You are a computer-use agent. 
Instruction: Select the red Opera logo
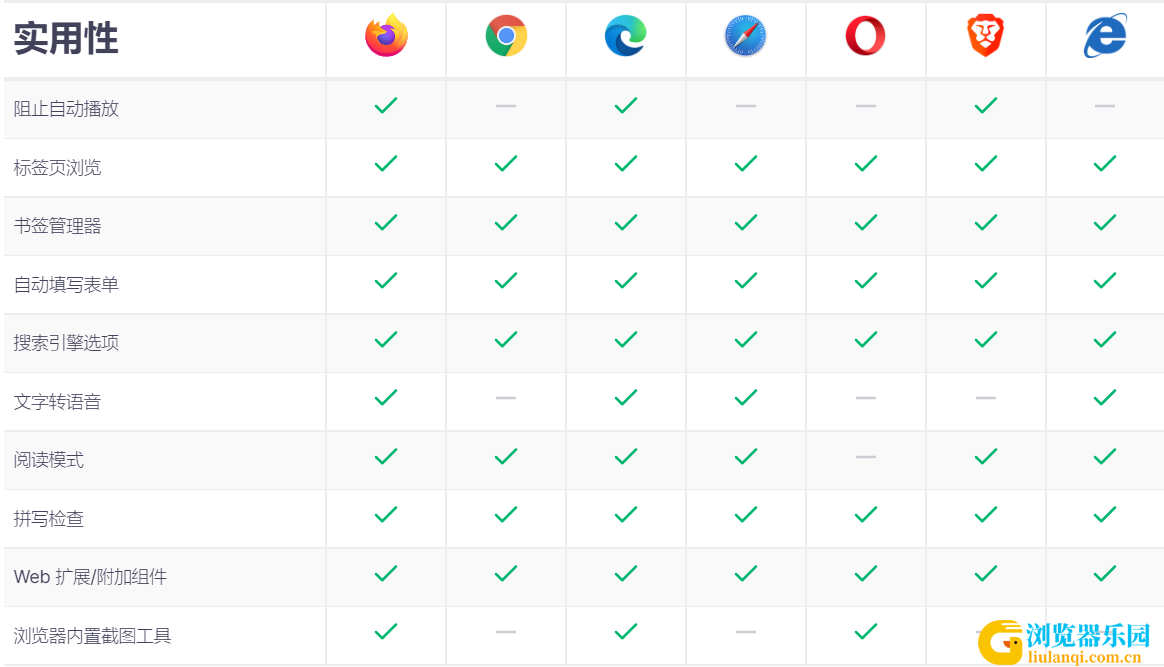tap(866, 36)
